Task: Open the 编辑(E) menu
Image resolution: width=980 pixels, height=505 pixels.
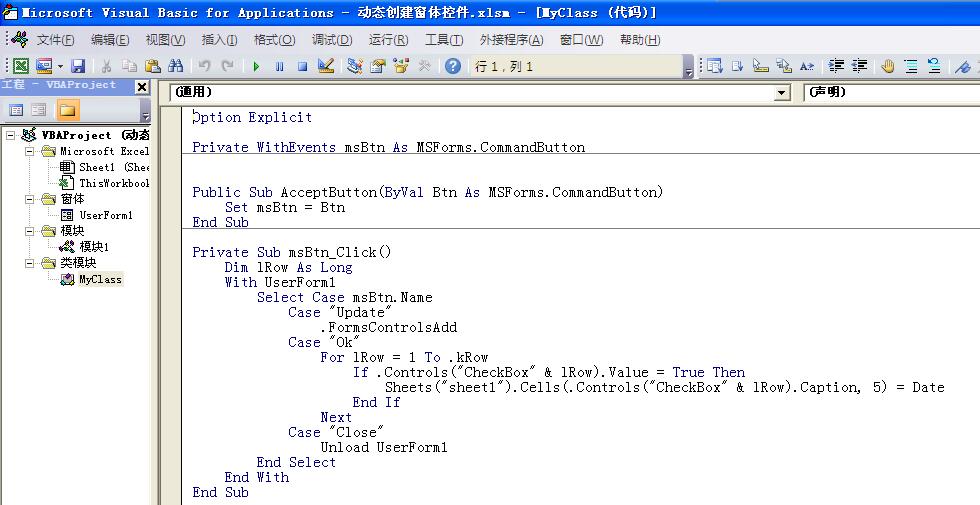Action: click(x=110, y=40)
